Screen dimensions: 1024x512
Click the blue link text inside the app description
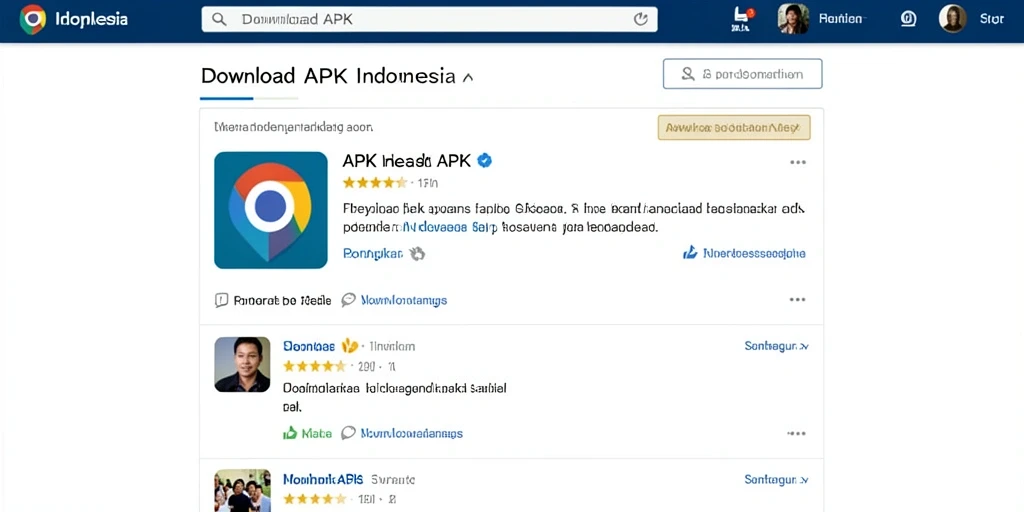point(449,228)
